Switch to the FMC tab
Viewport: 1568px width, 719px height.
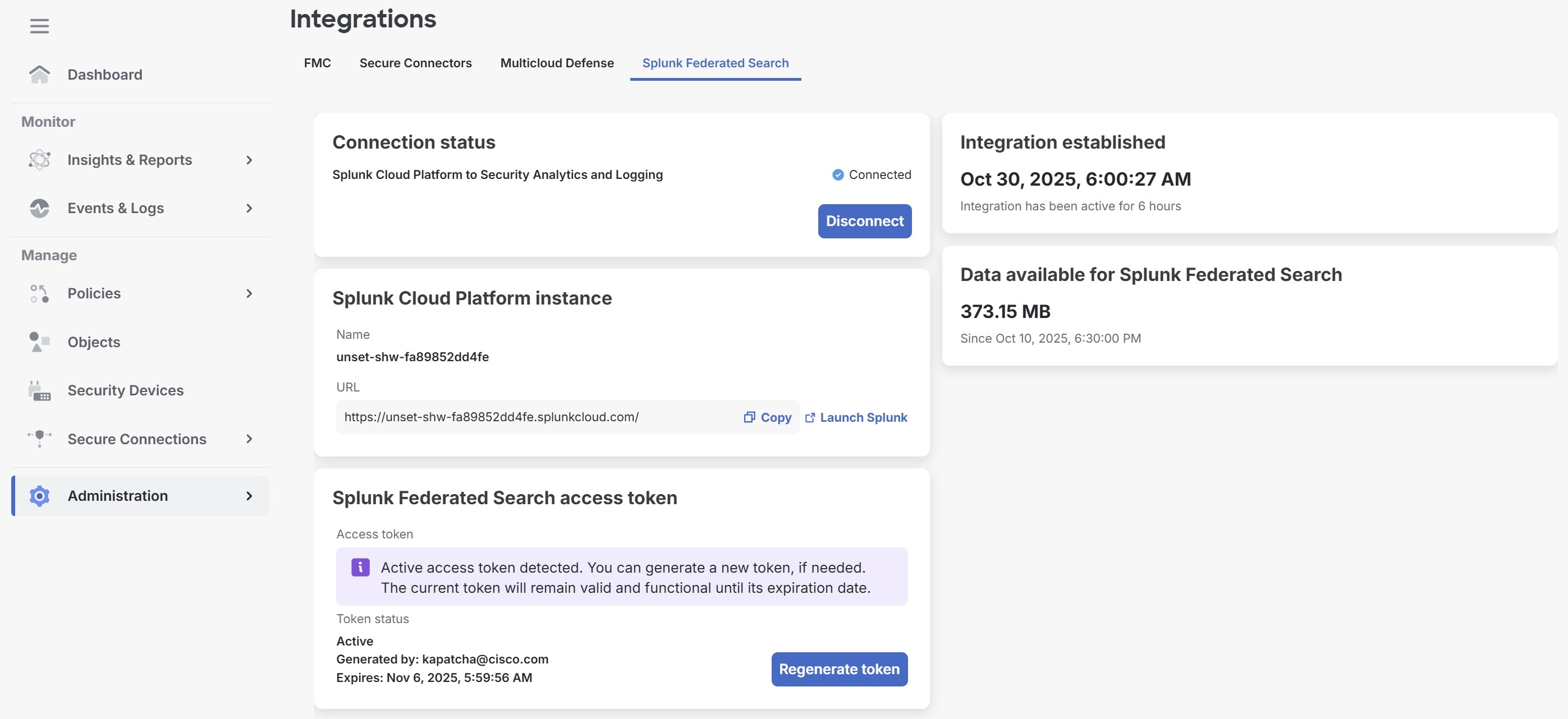pos(317,63)
